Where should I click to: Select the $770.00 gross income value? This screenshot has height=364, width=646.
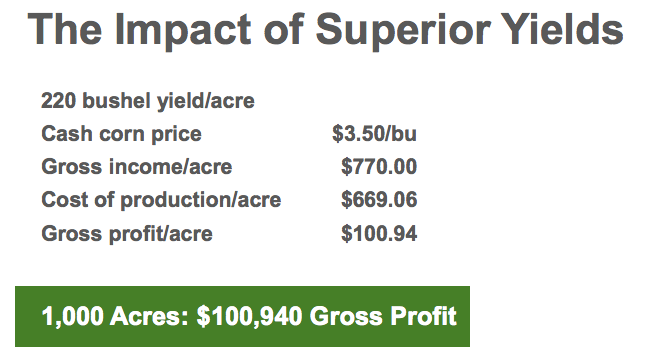tap(379, 166)
